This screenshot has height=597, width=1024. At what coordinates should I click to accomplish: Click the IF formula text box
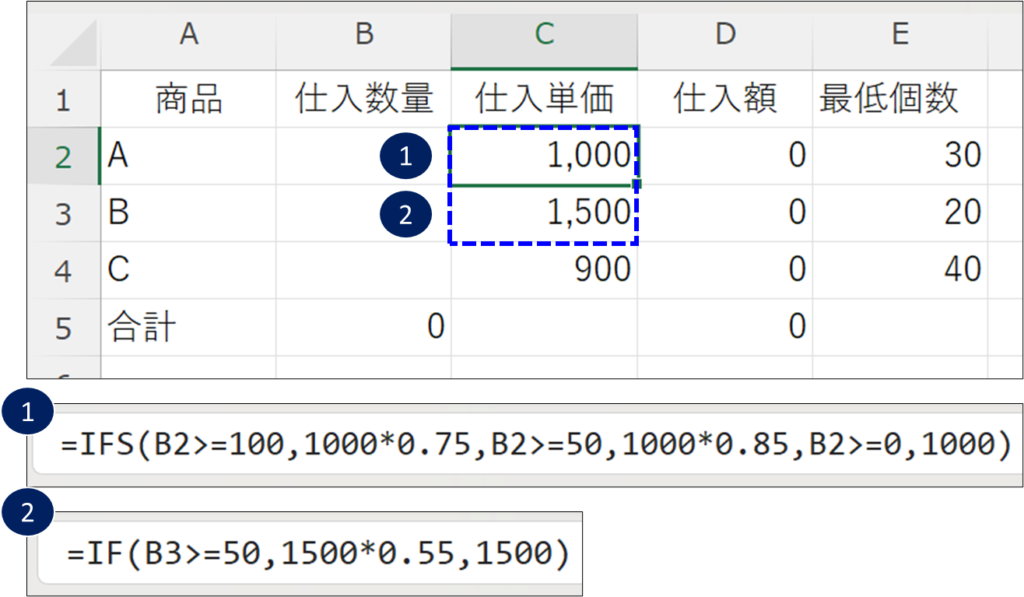click(310, 552)
